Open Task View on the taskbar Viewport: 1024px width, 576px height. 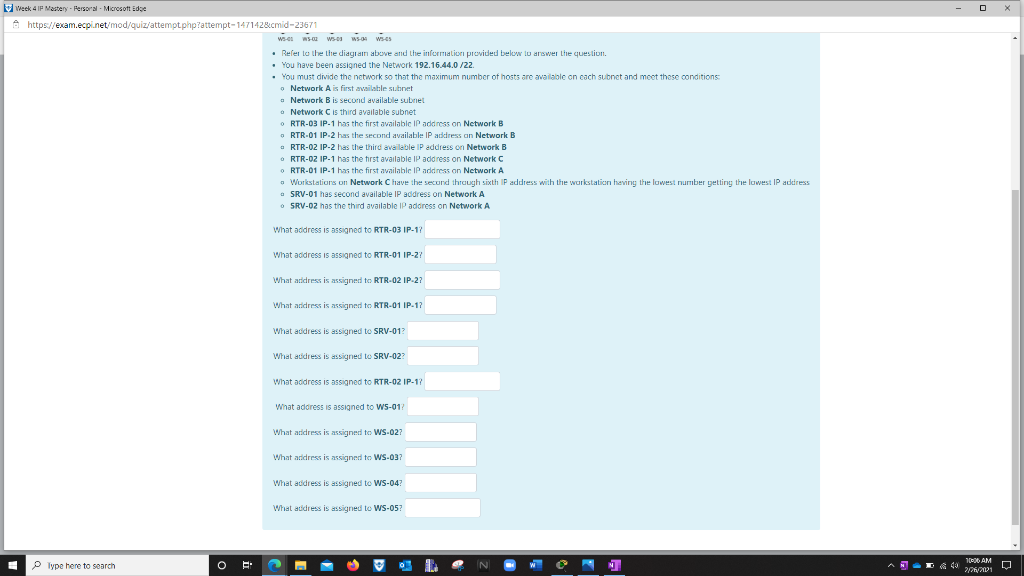(x=247, y=566)
